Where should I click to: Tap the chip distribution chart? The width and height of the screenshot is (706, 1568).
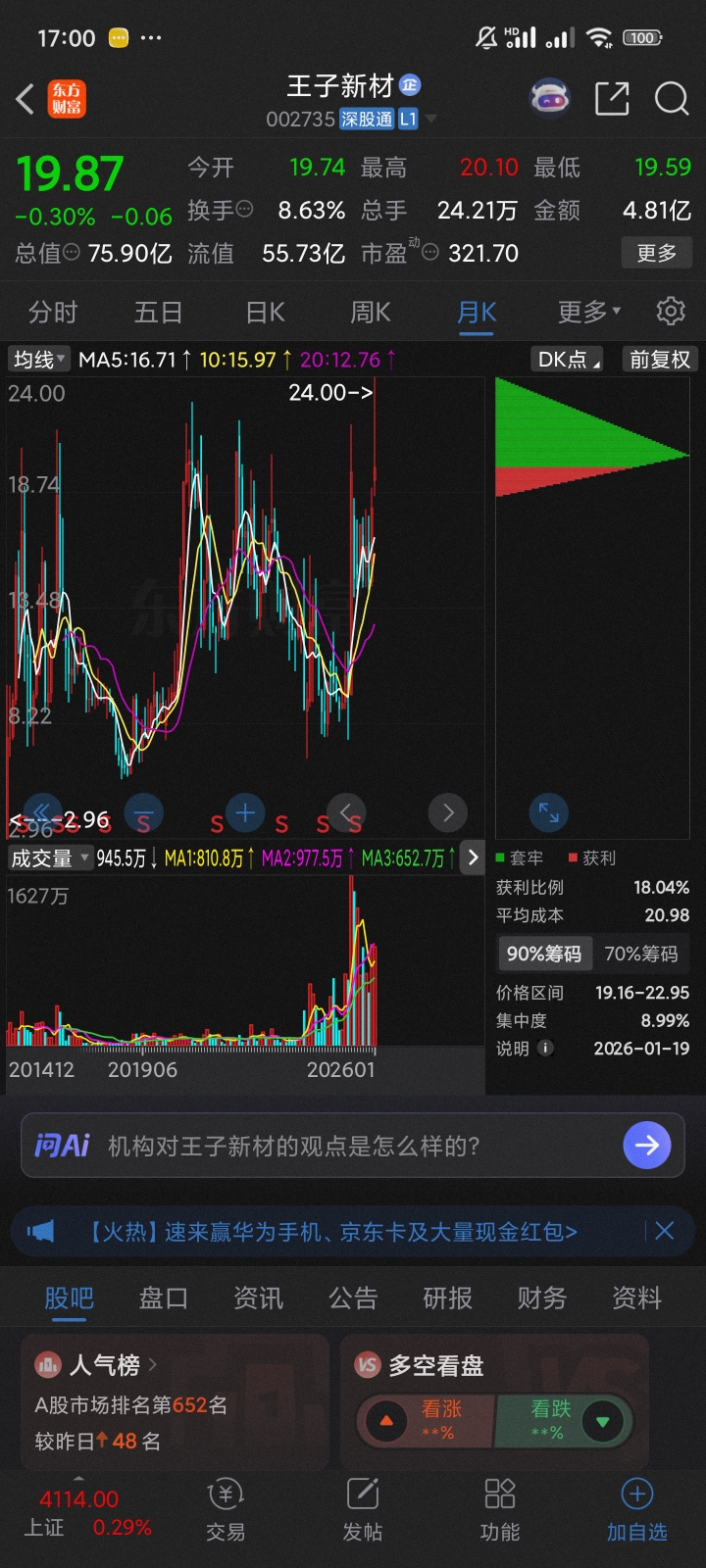point(592,608)
